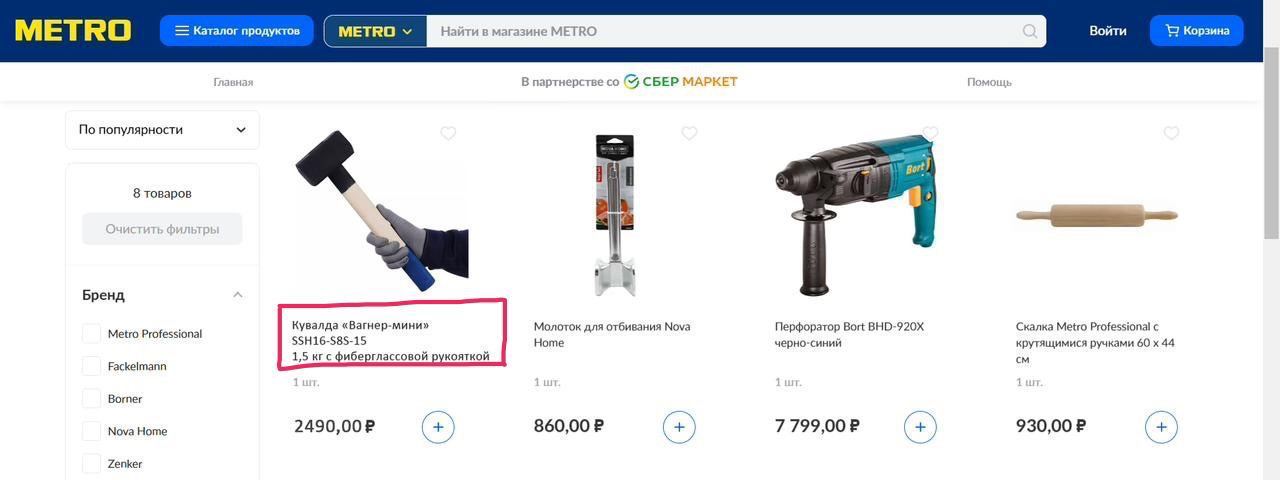Check the Nova Home brand filter
Image resolution: width=1280 pixels, height=480 pixels.
point(91,431)
